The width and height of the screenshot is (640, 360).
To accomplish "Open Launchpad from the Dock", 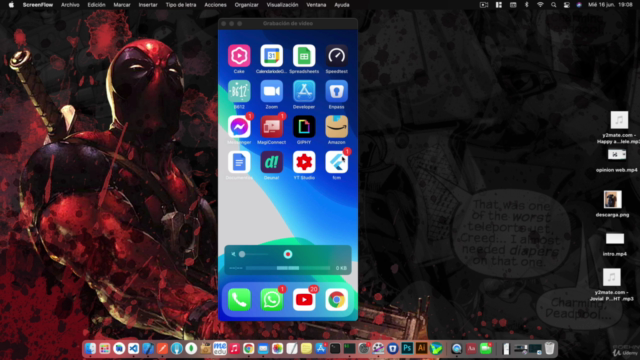I will (104, 349).
